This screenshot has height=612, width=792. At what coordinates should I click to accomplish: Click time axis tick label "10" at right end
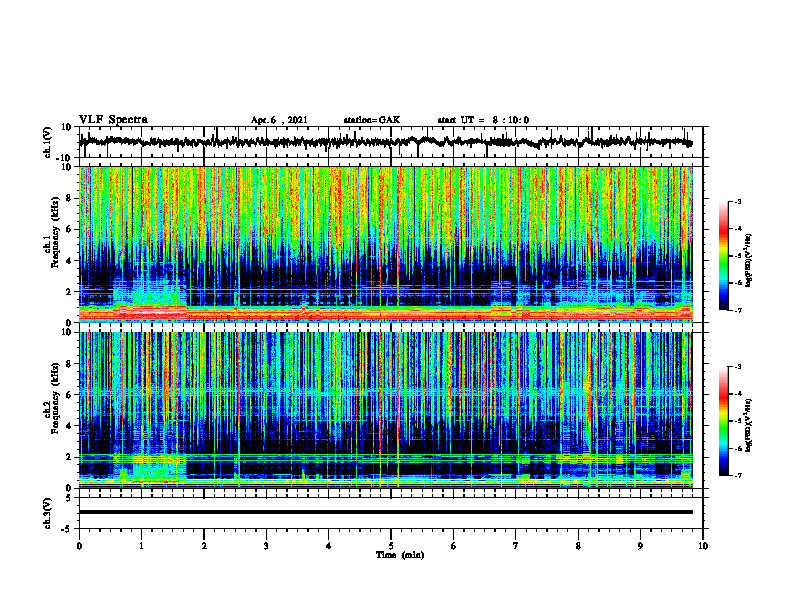703,546
